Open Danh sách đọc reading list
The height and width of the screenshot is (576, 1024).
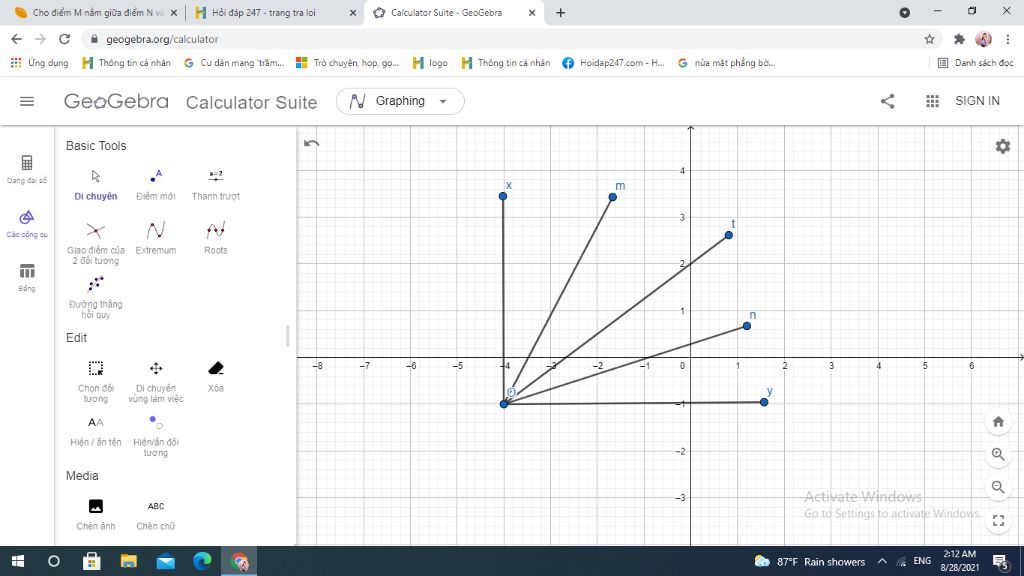[976, 63]
